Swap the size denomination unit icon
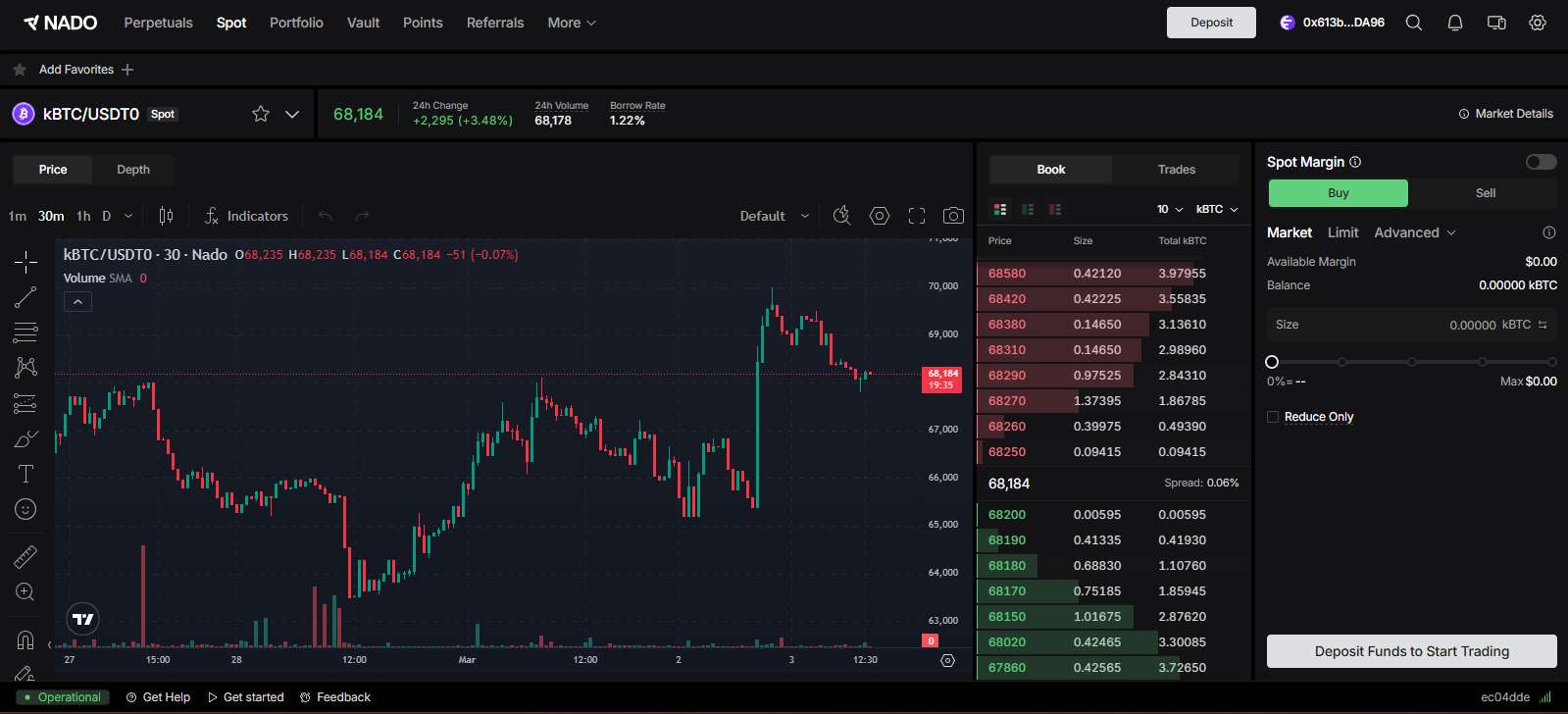This screenshot has height=714, width=1568. 1543,325
